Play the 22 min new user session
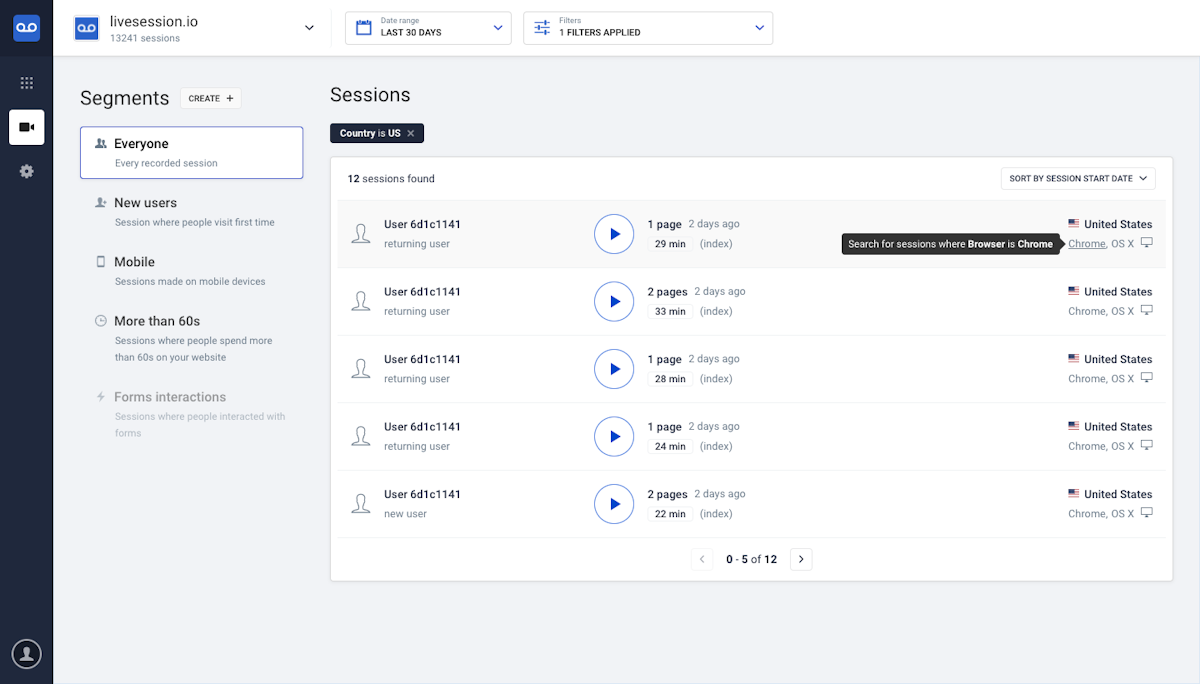1200x684 pixels. (614, 504)
